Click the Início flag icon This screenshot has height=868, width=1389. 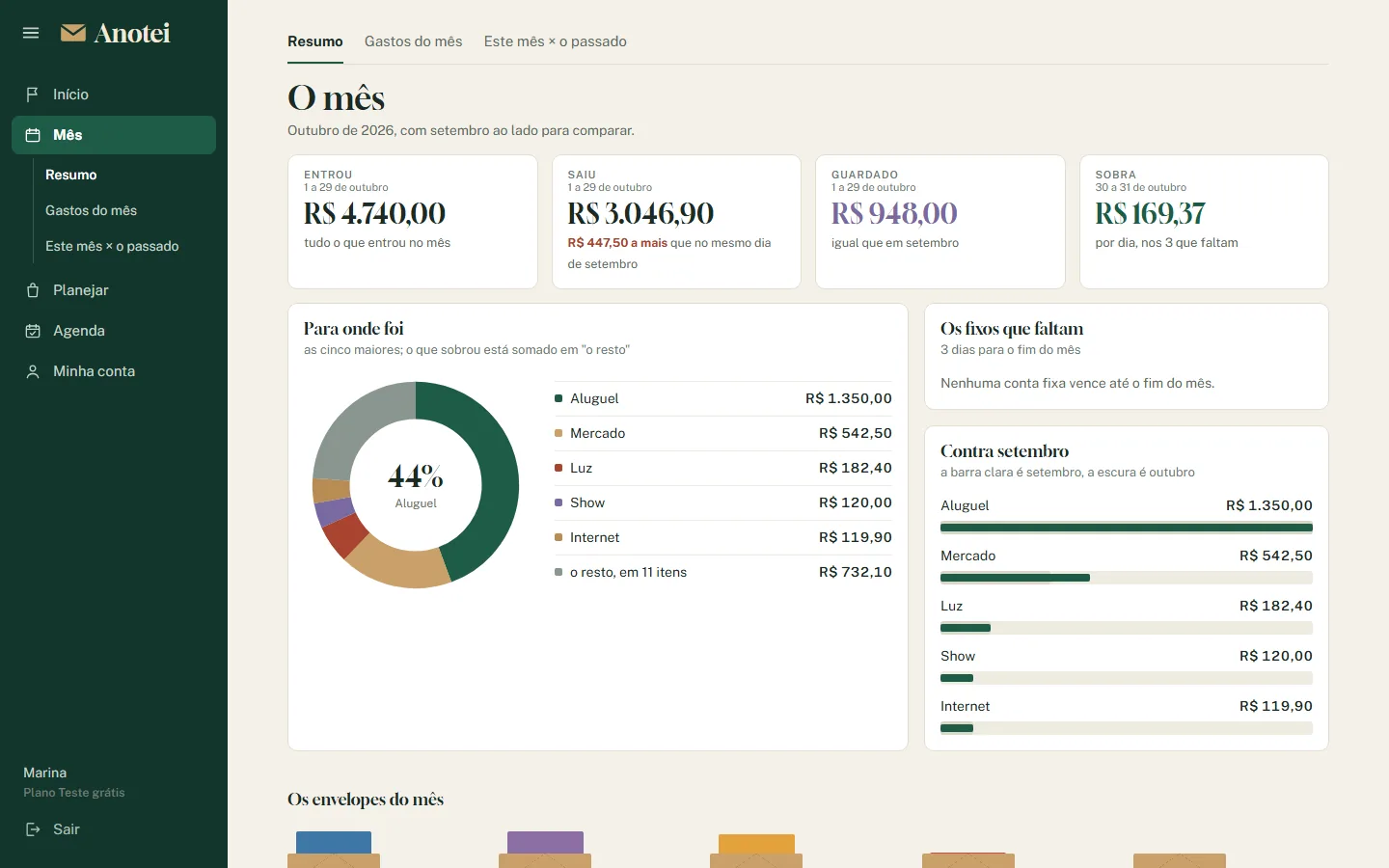(x=33, y=95)
